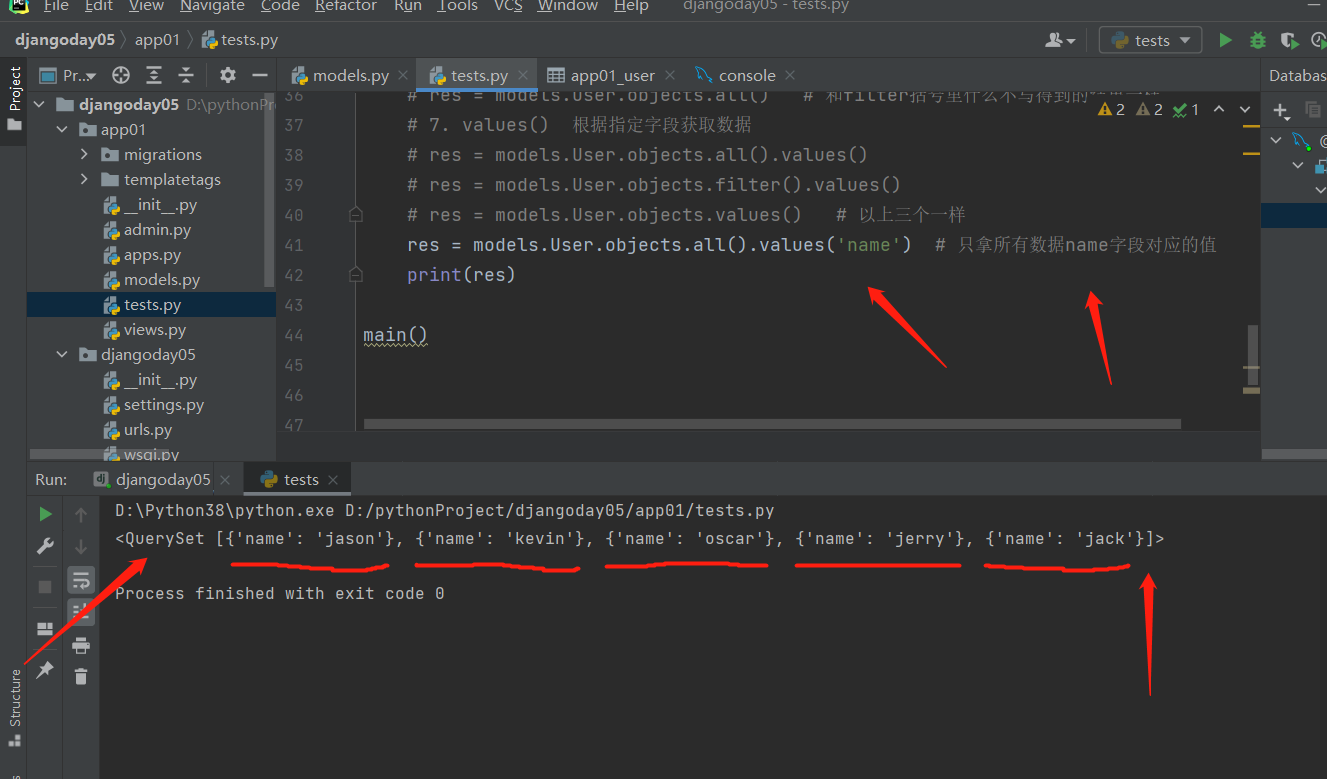
Task: Click the up arrow in Run output toolbar
Action: pyautogui.click(x=81, y=514)
